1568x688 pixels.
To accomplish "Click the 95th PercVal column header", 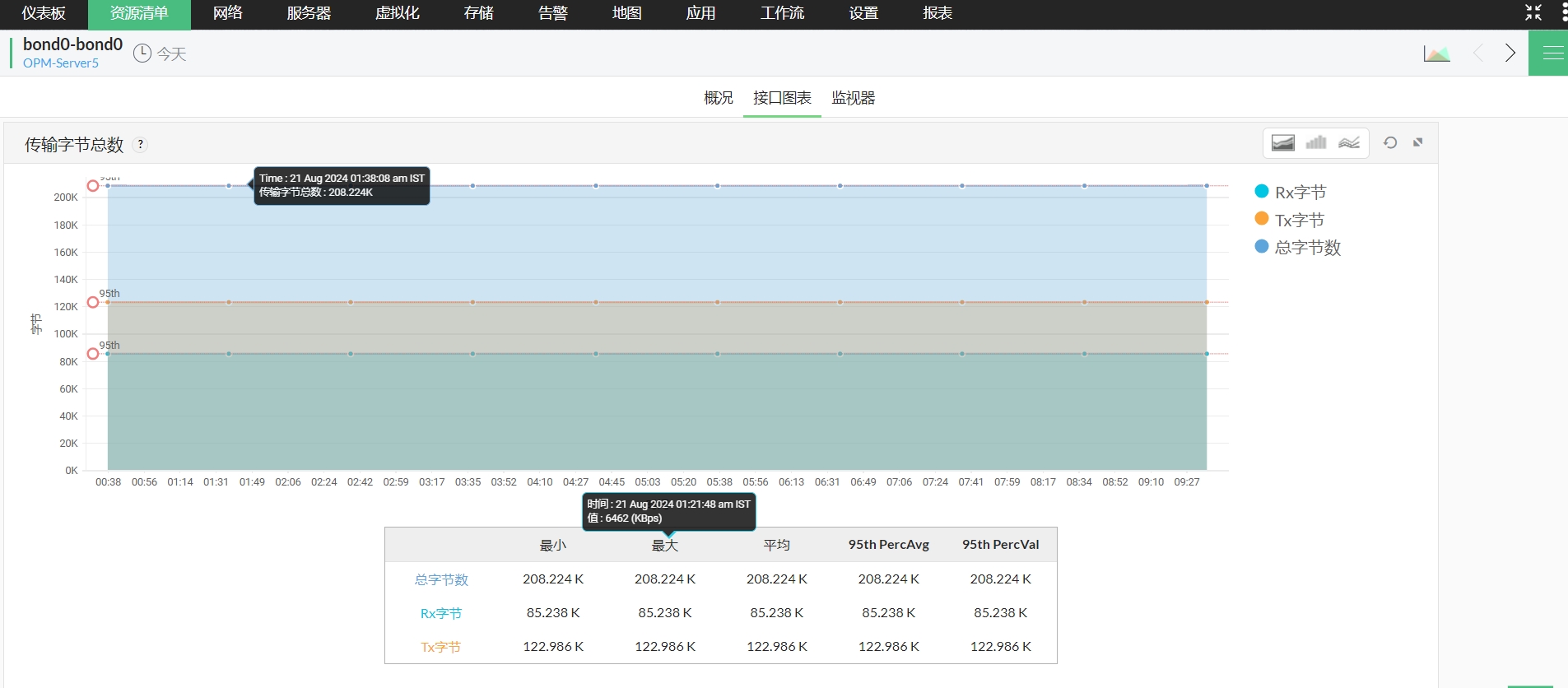I will point(1001,545).
